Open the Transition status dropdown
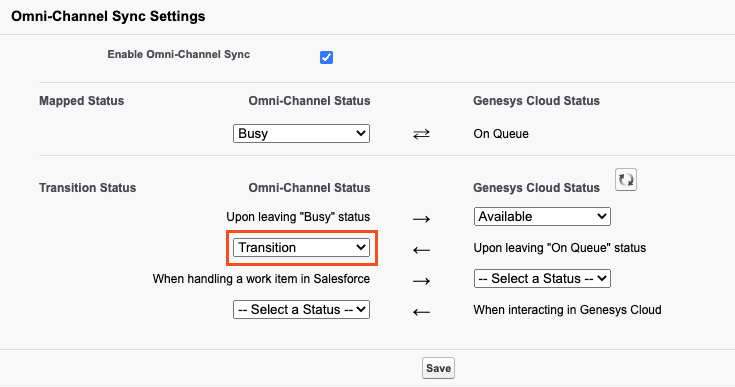 (301, 247)
